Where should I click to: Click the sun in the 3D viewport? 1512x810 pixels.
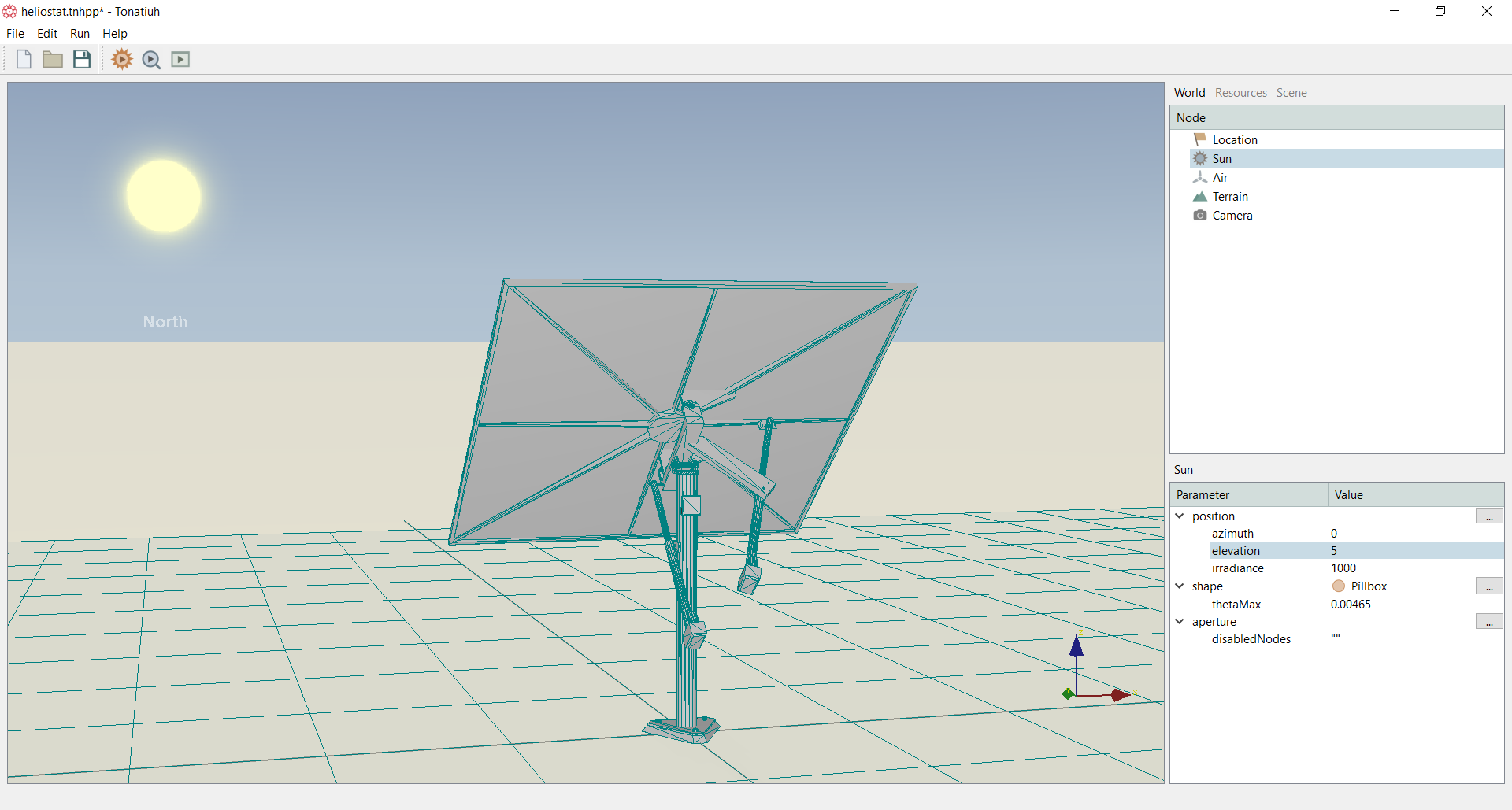tap(164, 196)
